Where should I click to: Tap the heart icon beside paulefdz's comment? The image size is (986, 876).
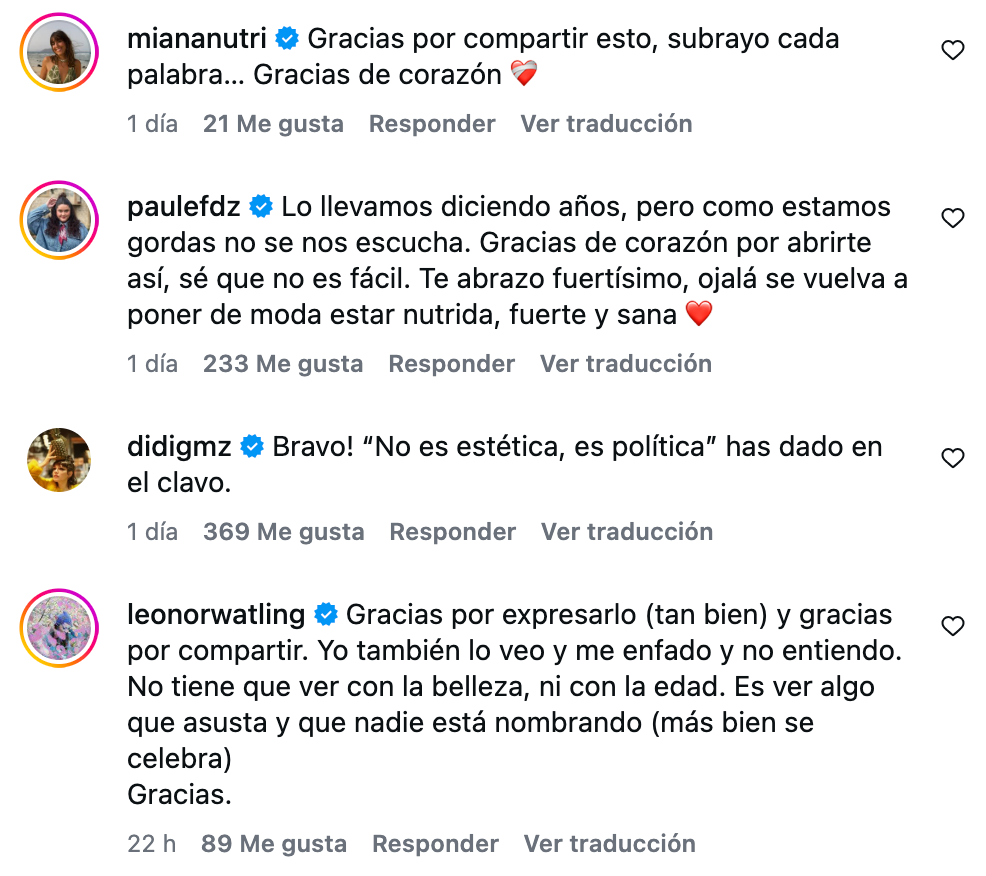tap(951, 218)
